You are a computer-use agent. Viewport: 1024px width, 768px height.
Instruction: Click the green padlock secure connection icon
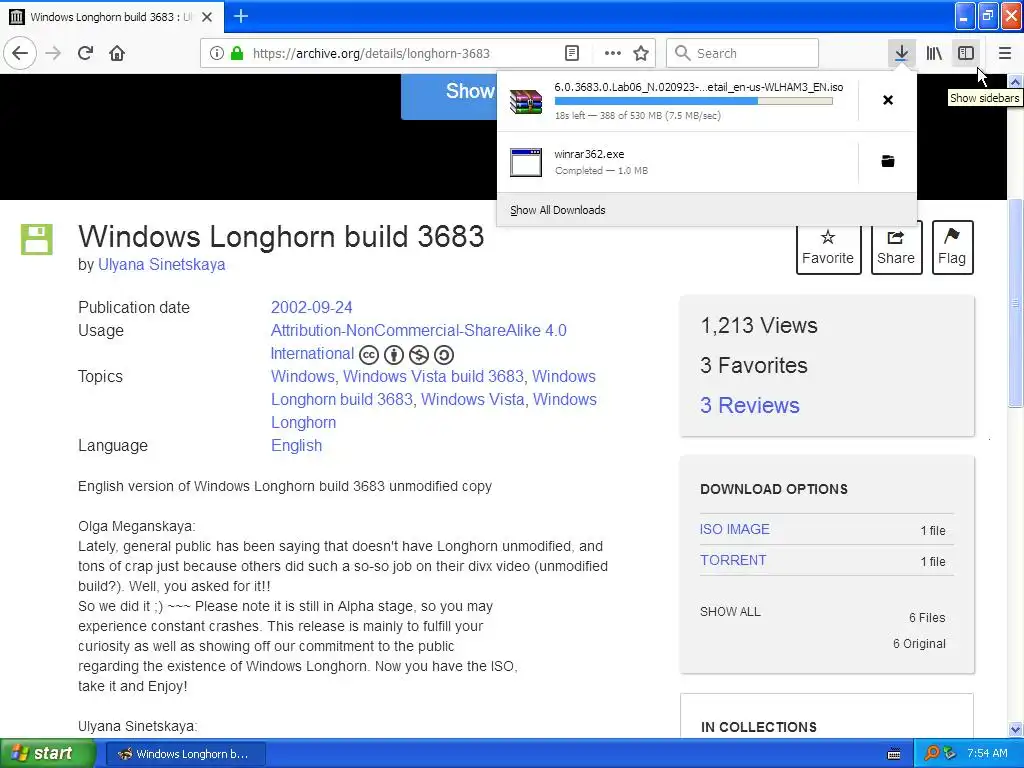coord(236,53)
